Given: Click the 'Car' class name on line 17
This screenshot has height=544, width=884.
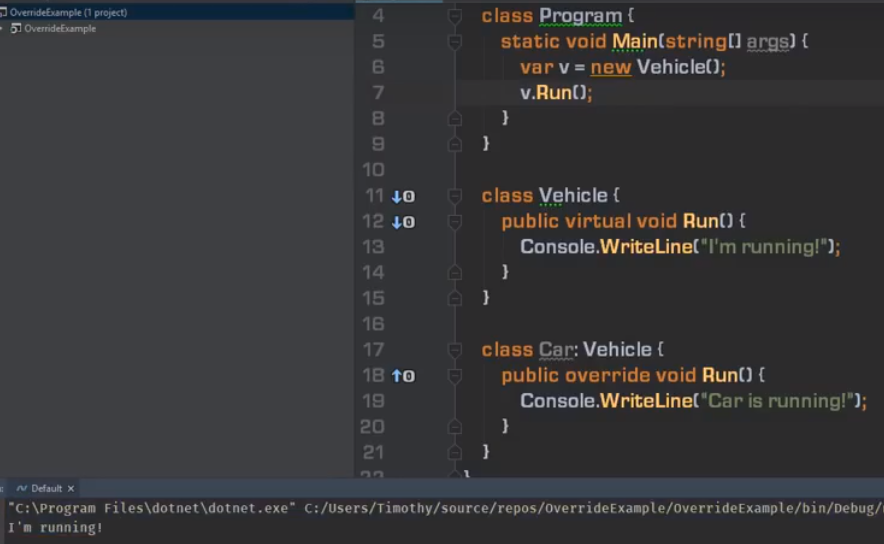Looking at the screenshot, I should click(x=555, y=350).
